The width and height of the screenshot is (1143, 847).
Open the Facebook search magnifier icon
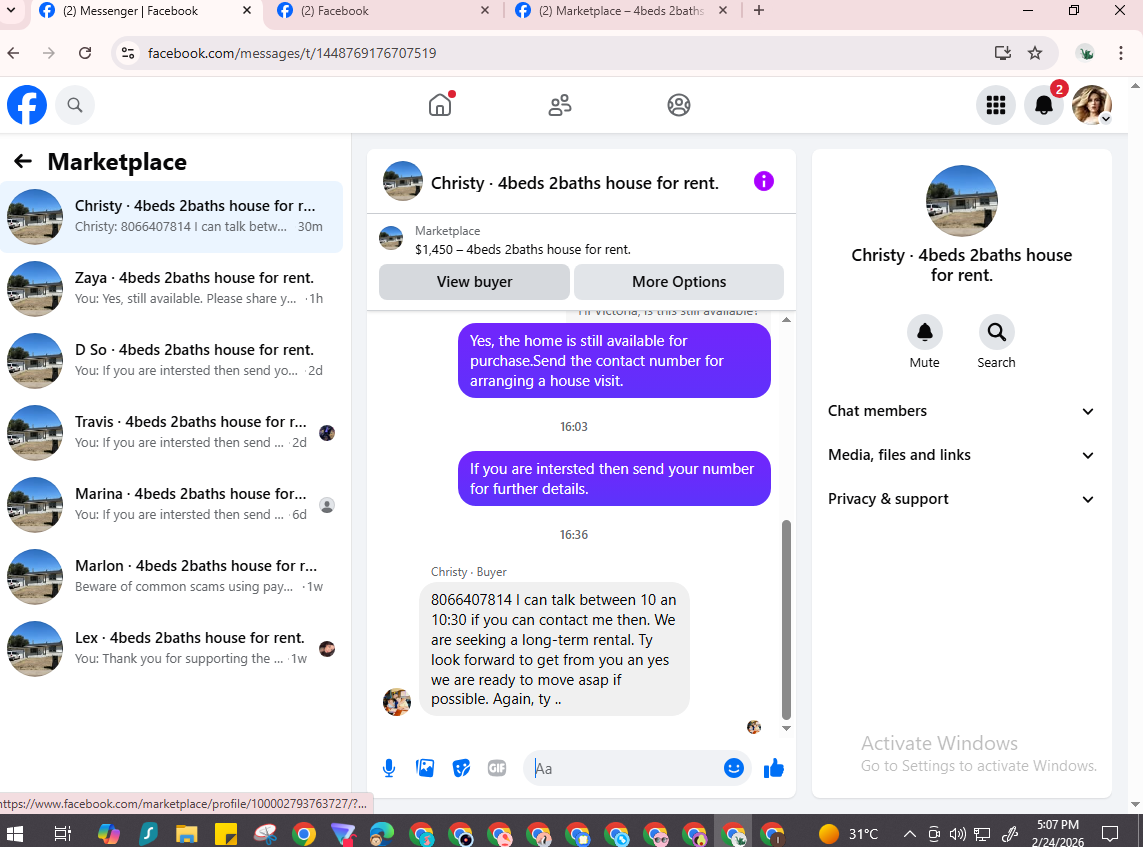74,105
